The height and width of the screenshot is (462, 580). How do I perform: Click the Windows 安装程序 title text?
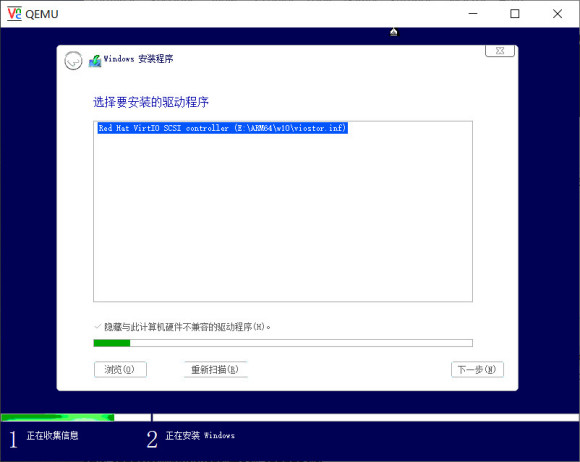(x=138, y=59)
